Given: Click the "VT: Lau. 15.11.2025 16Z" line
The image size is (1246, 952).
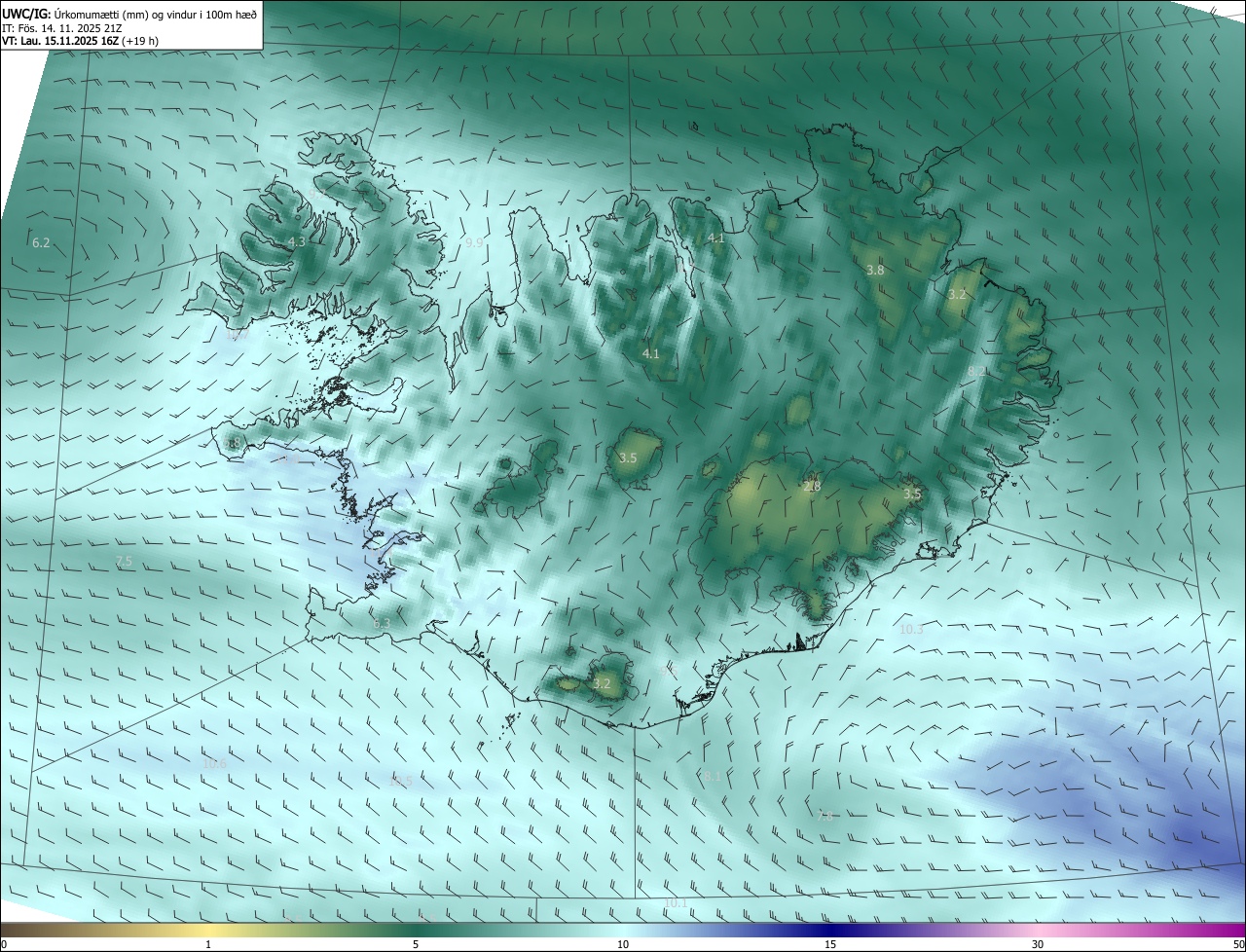Looking at the screenshot, I should [80, 42].
